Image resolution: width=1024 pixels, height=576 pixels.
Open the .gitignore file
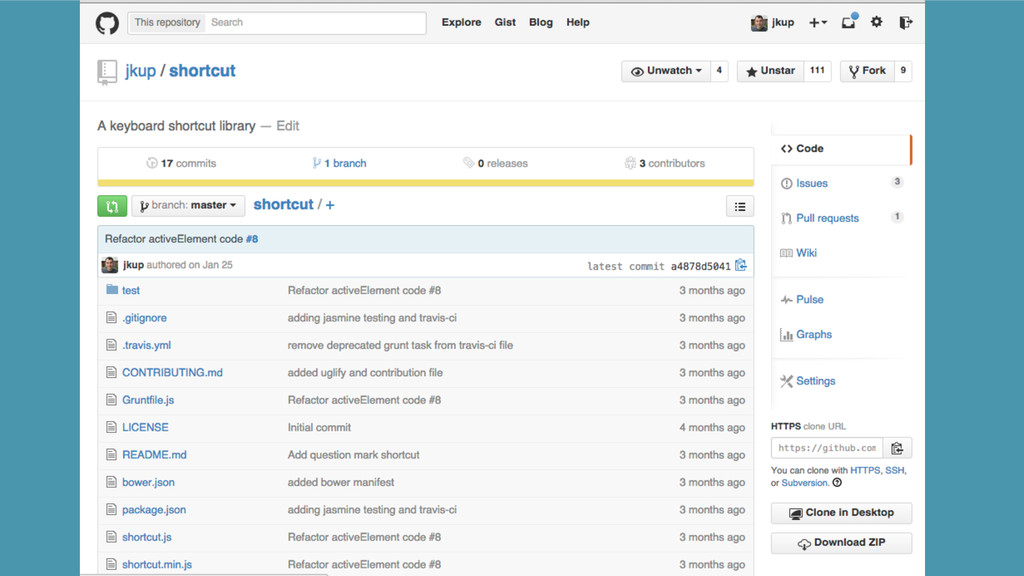point(144,317)
